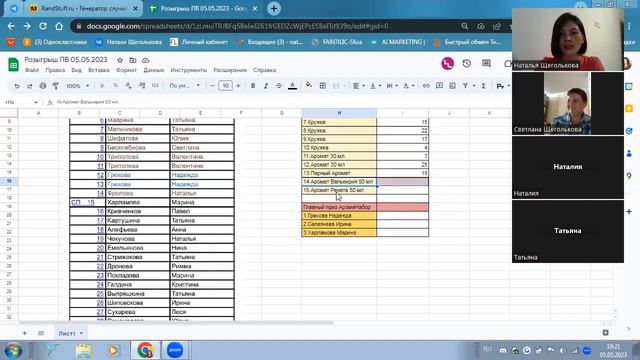Increase font size with plus button
This screenshot has height=360, width=640.
[x=238, y=86]
